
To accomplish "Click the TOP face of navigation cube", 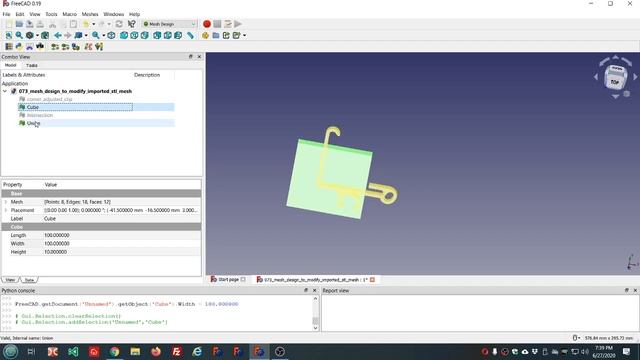I will pos(615,82).
